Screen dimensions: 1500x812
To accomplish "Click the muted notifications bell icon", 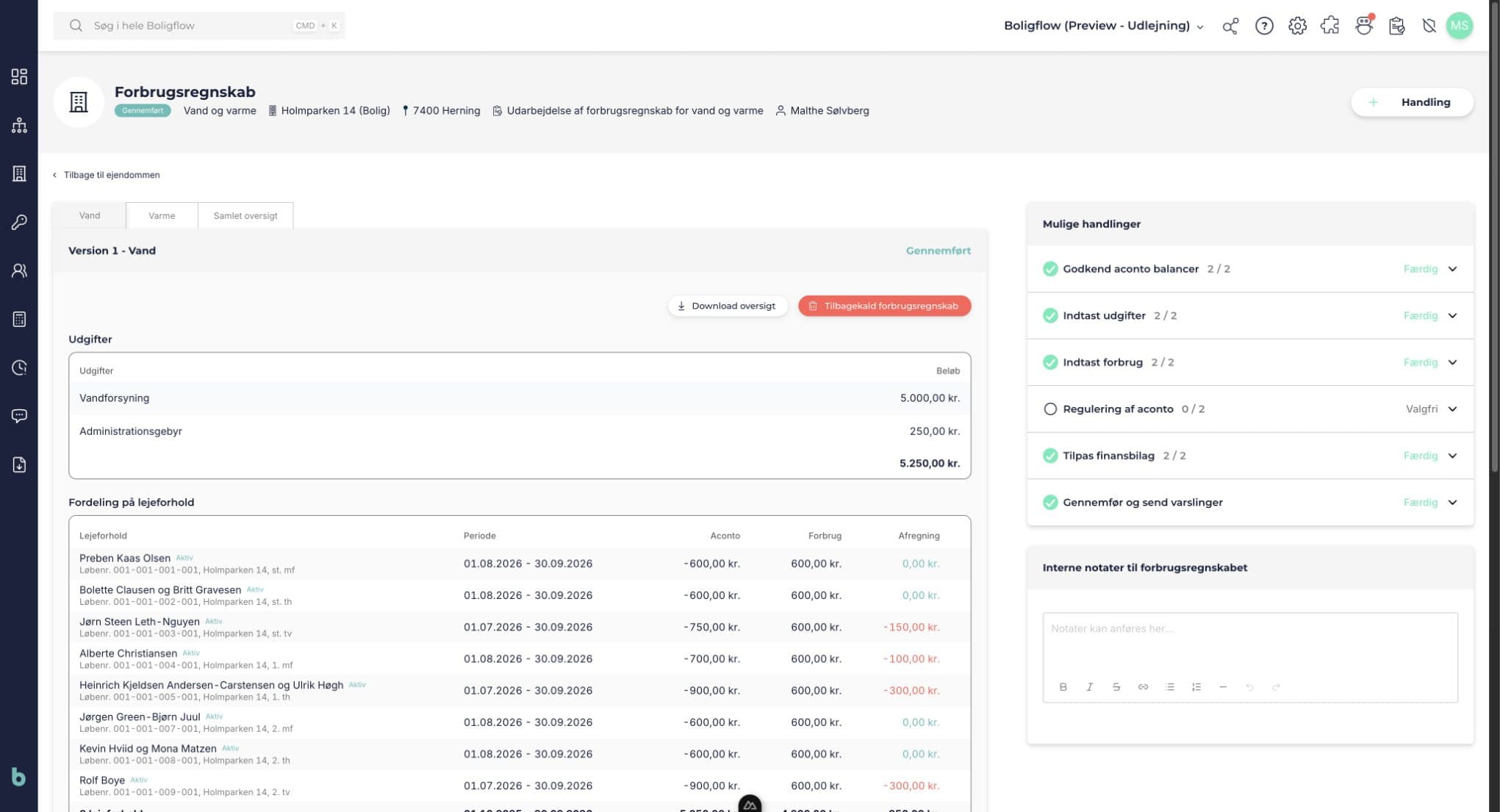I will [x=1429, y=26].
